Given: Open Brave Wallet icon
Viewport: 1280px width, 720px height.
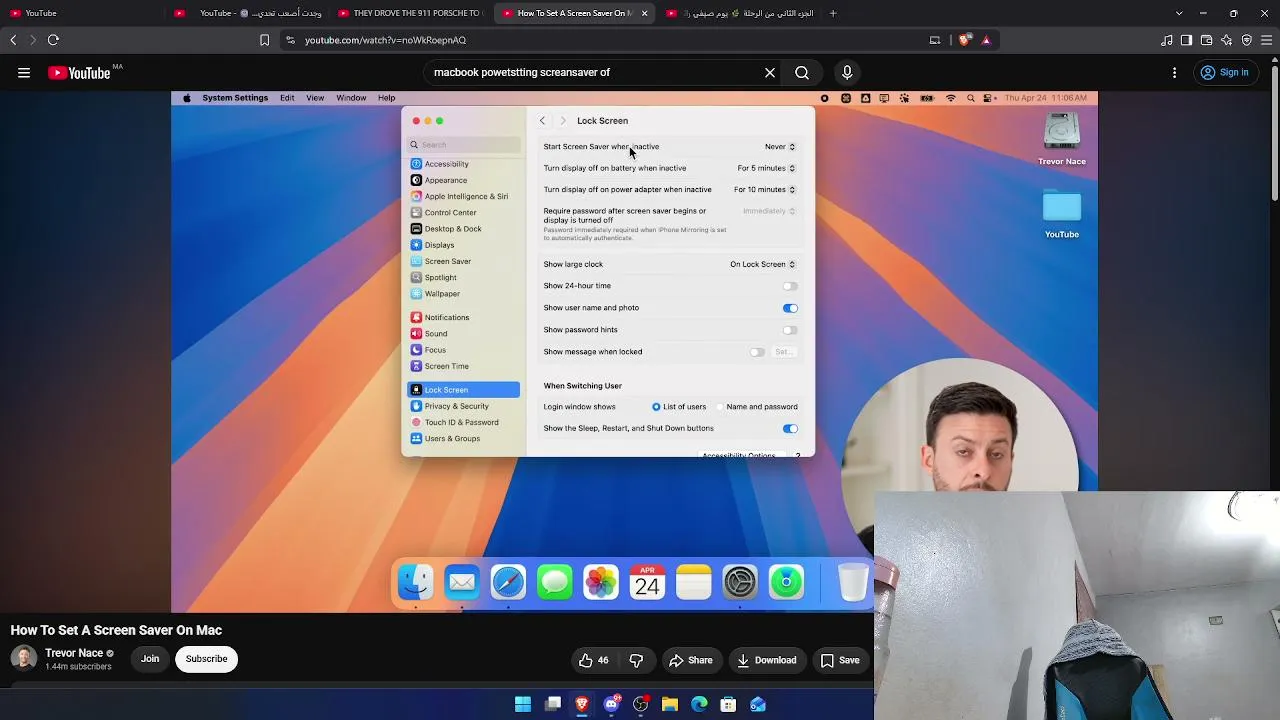Looking at the screenshot, I should [1206, 40].
